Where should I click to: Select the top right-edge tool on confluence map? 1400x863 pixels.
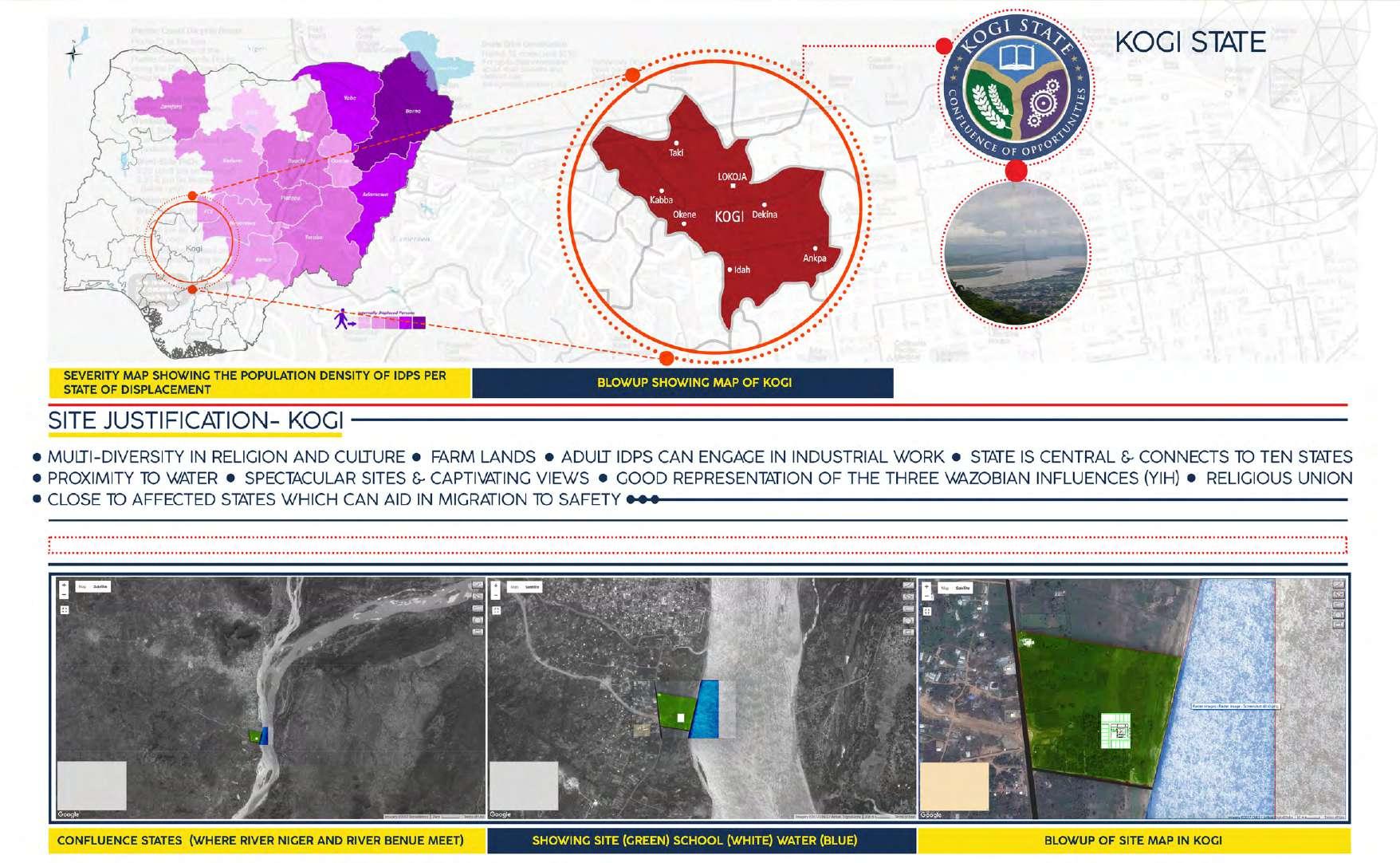click(x=478, y=585)
